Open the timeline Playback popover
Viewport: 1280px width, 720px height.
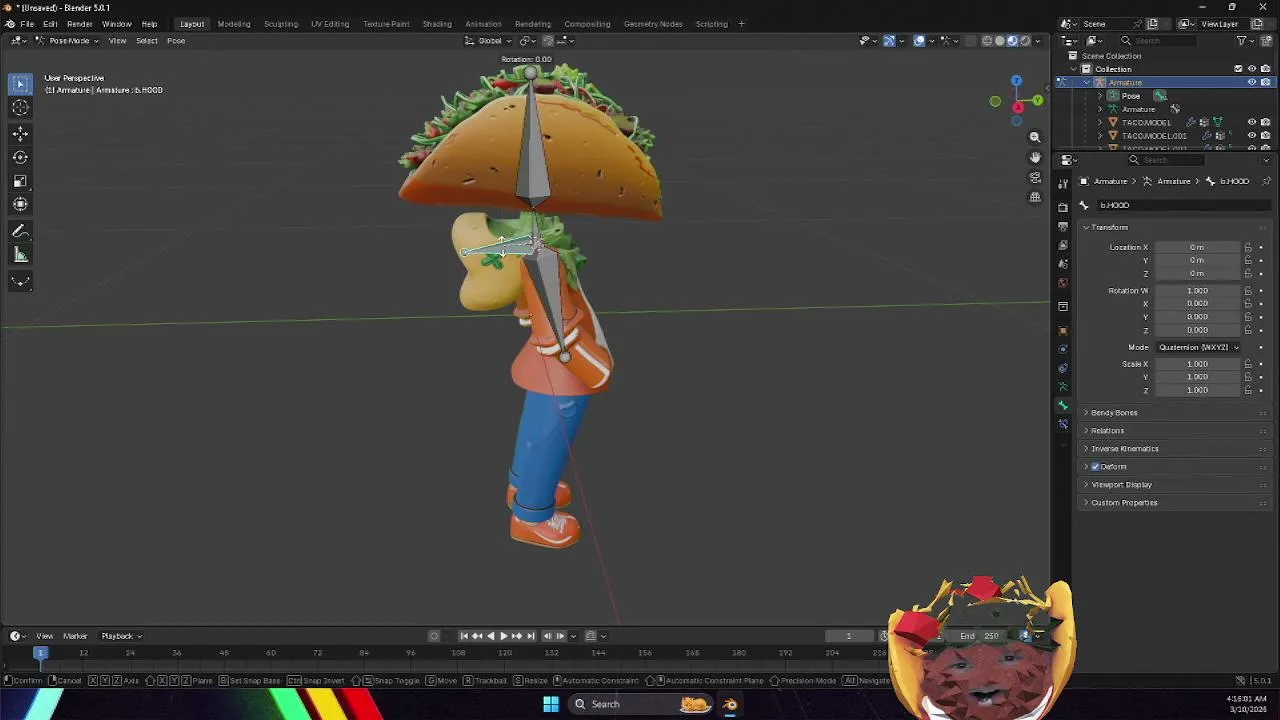point(121,636)
